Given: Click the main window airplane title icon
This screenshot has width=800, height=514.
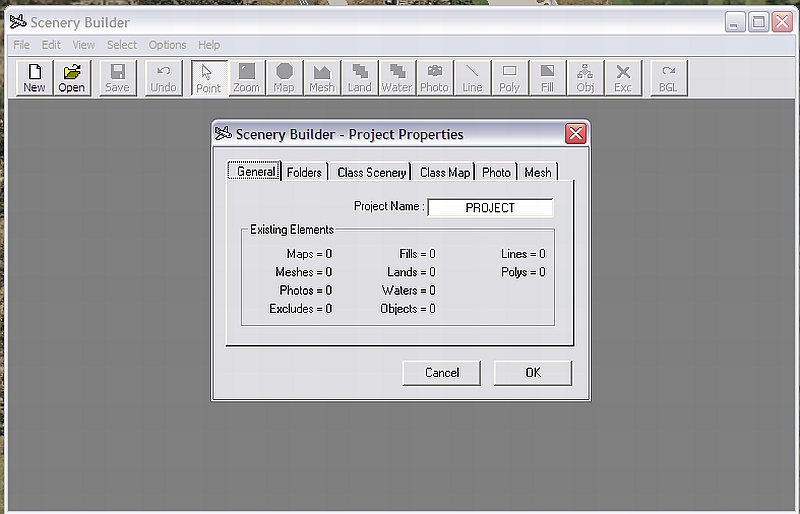Looking at the screenshot, I should coord(18,22).
